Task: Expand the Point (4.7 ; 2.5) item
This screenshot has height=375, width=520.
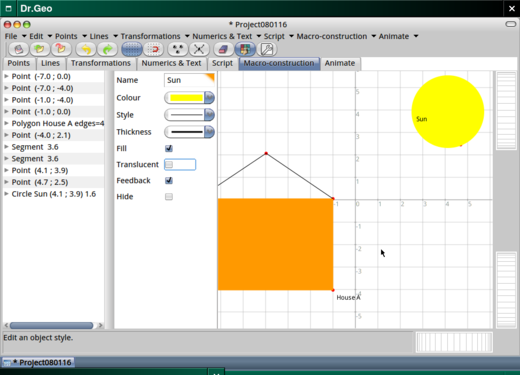Action: click(x=6, y=182)
